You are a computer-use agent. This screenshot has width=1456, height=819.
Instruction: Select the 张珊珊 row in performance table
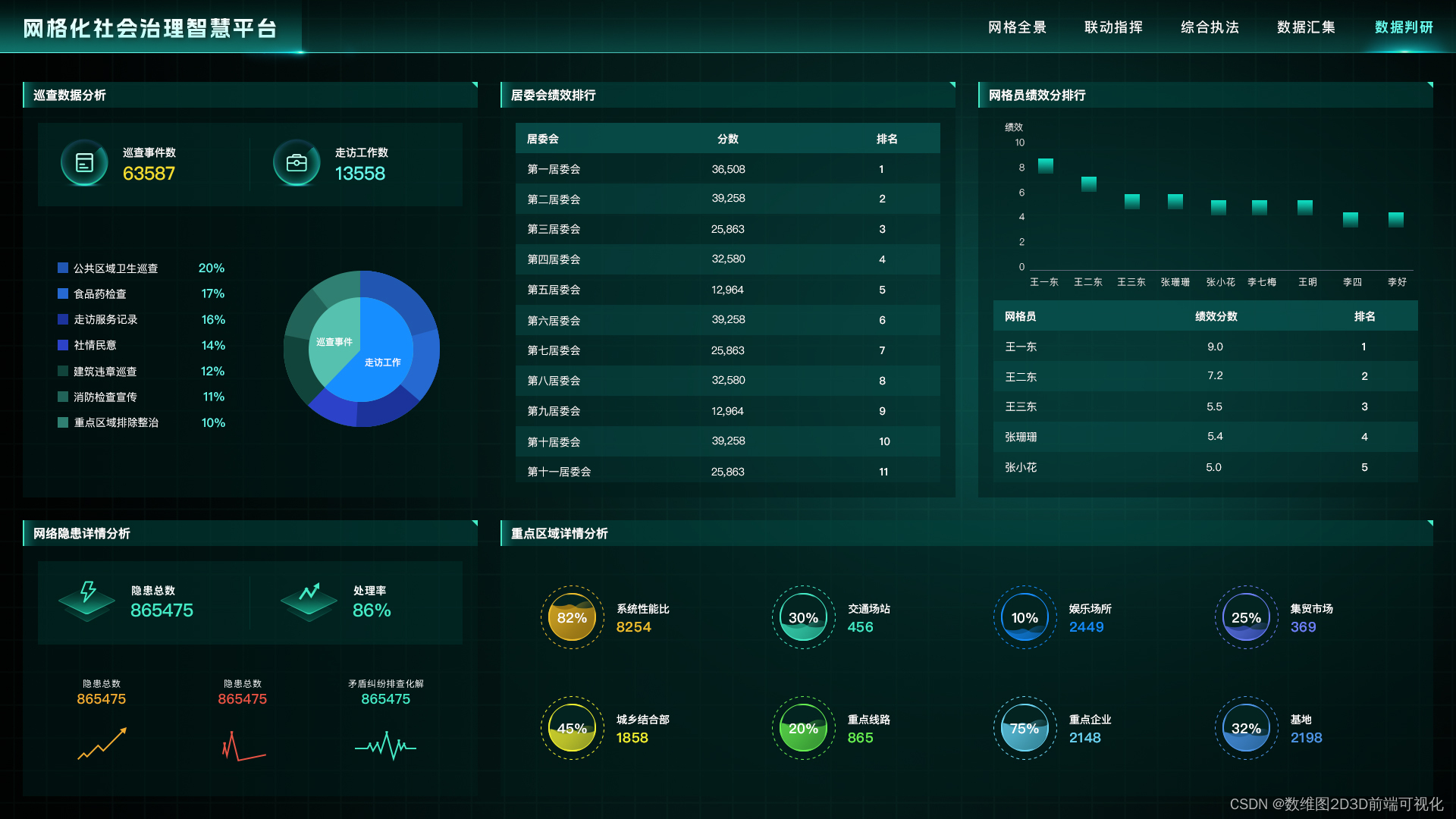(1204, 437)
